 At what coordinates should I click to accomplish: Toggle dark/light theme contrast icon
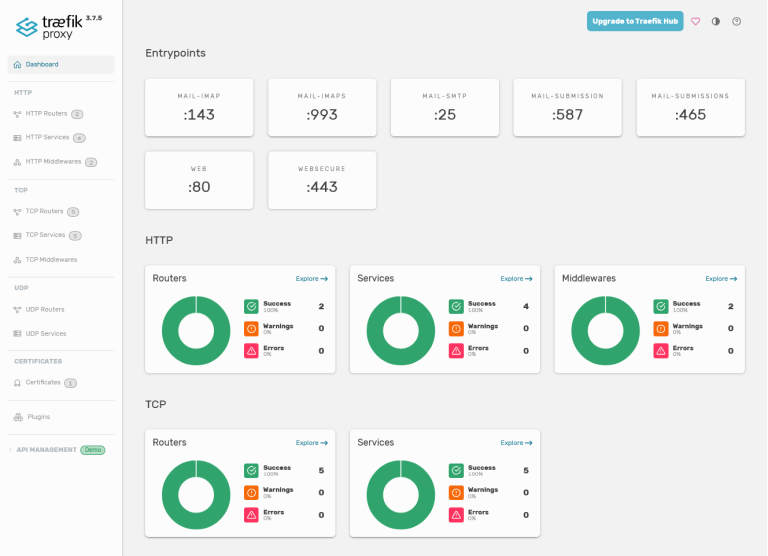716,21
